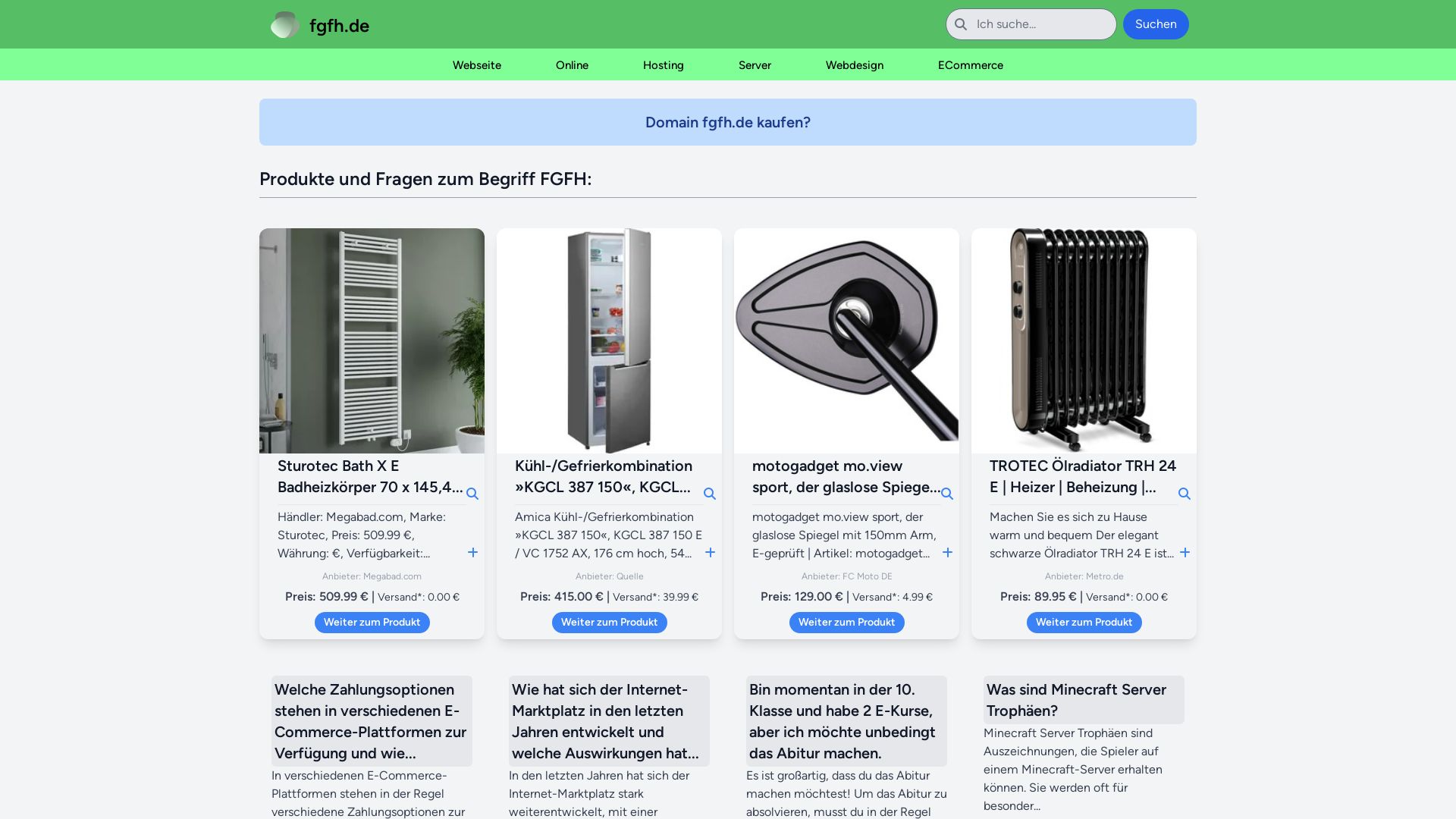Screen dimensions: 1456x819
Task: Open the motogadget mirror product image
Action: coord(846,340)
